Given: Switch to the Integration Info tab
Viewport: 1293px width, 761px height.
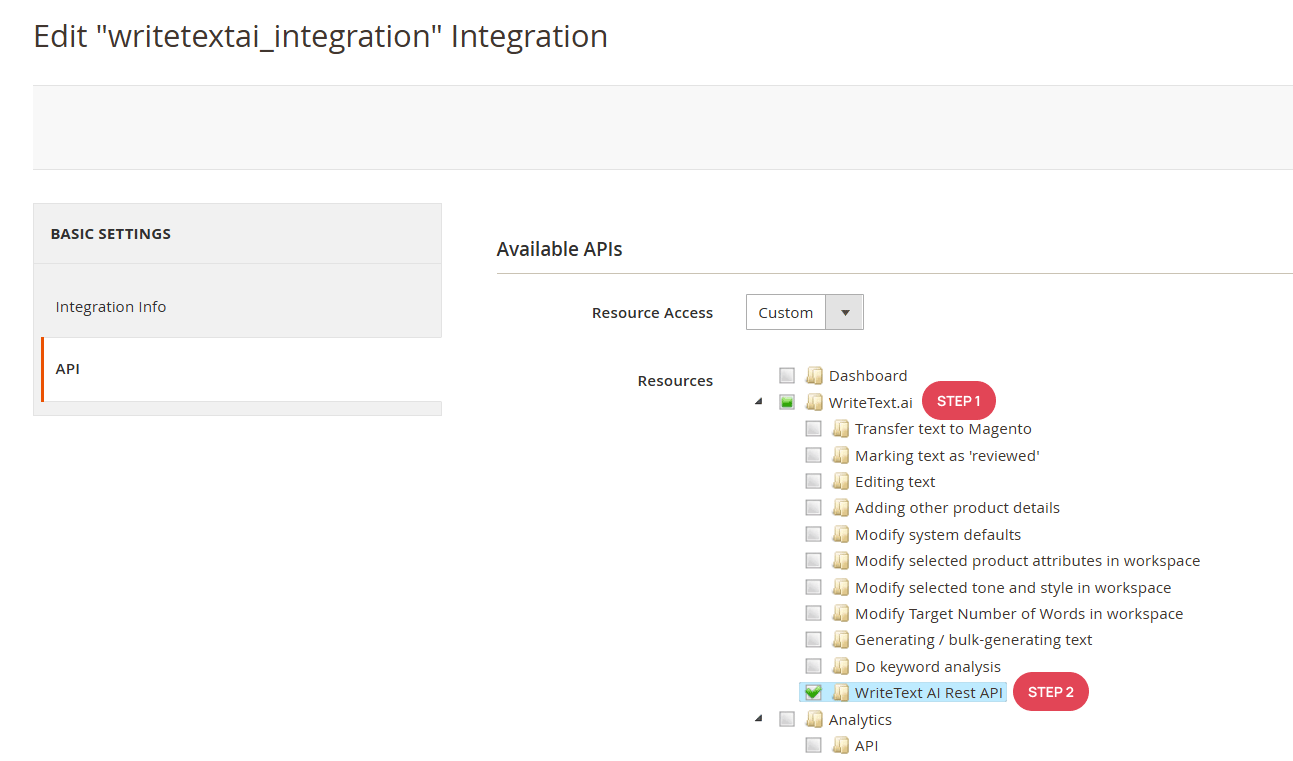Looking at the screenshot, I should (110, 306).
